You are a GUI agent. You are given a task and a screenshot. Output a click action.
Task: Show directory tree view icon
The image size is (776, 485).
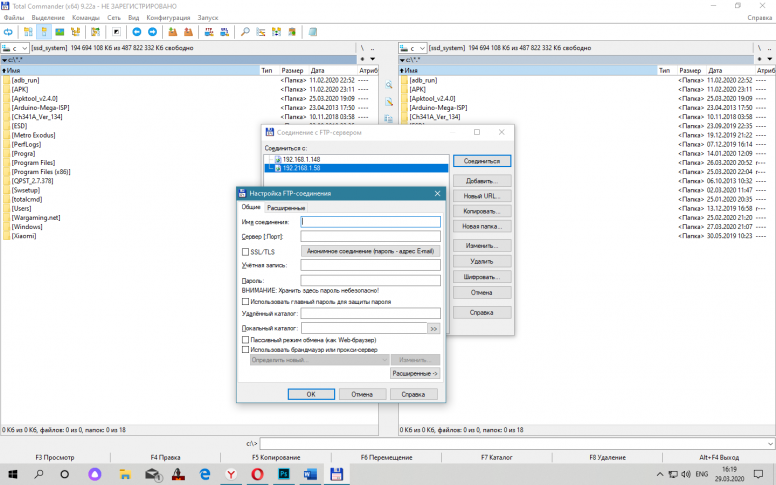tap(76, 32)
